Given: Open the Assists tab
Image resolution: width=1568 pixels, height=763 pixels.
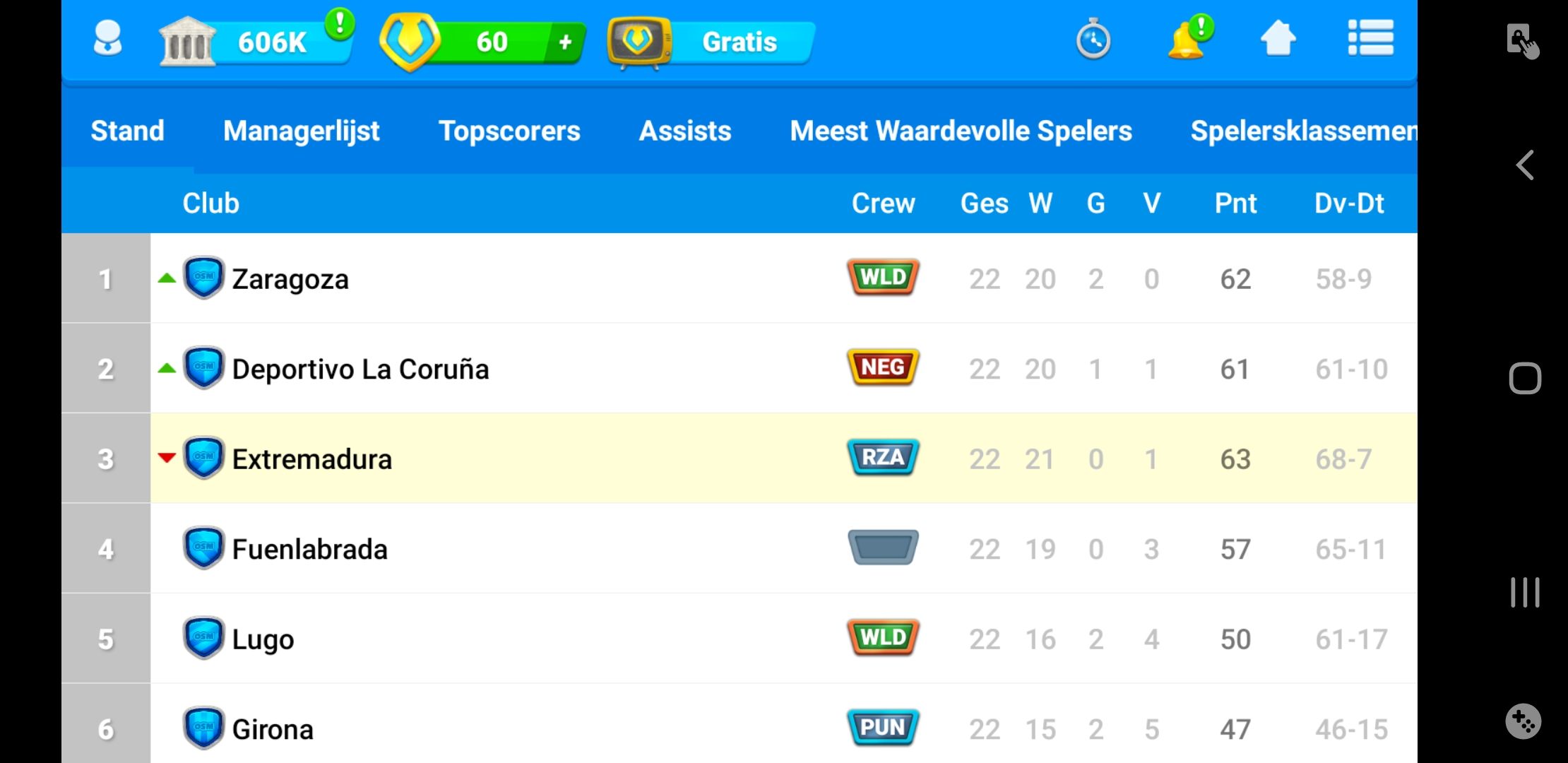Looking at the screenshot, I should click(685, 131).
